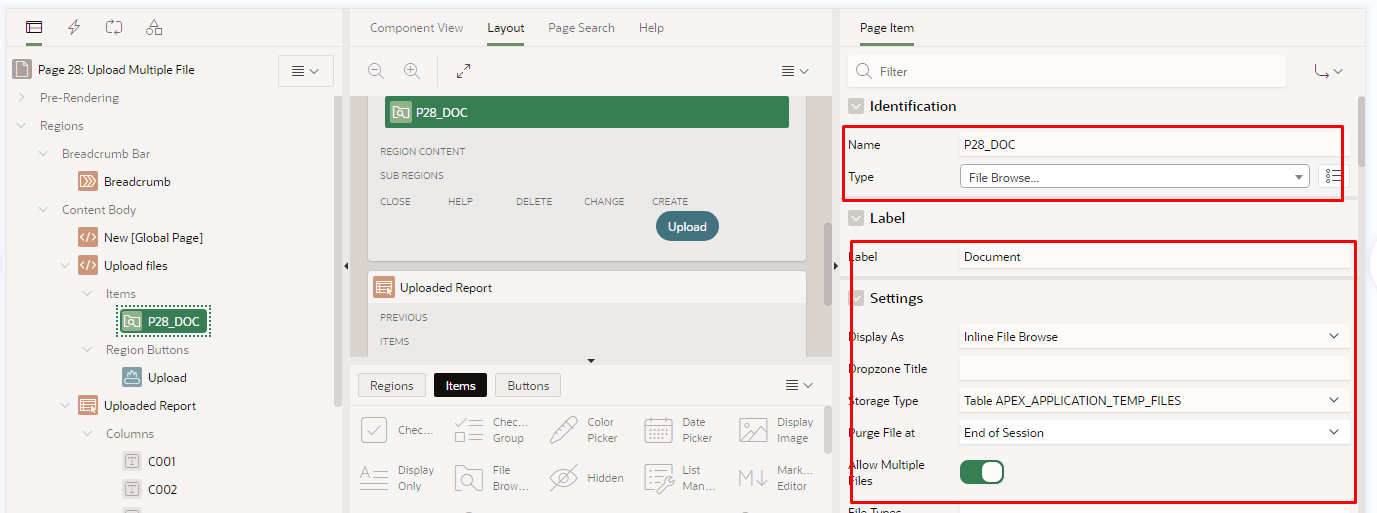Image resolution: width=1377 pixels, height=513 pixels.
Task: Pick the Color Picker gallery item
Action: (x=586, y=430)
